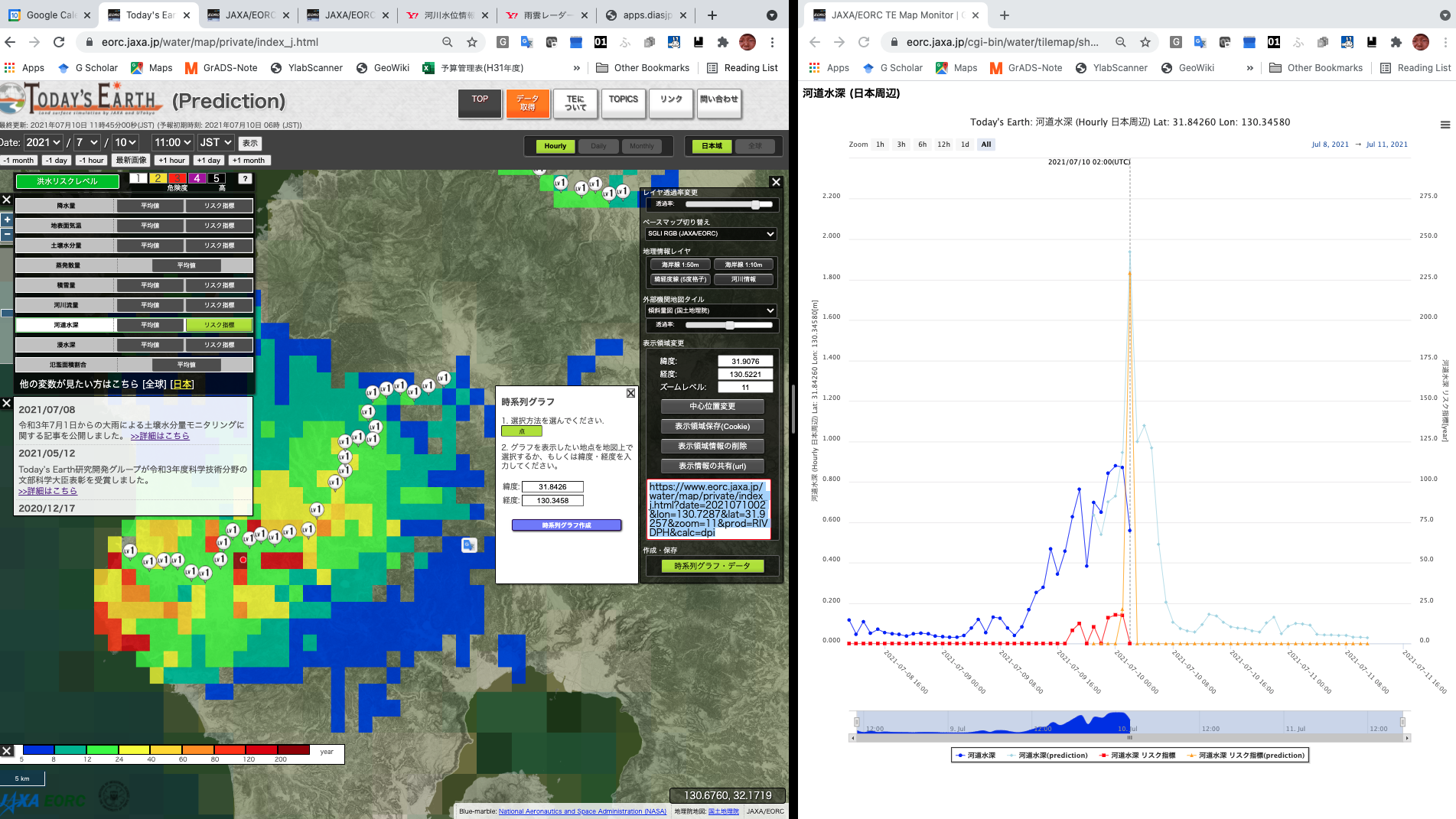Click 中心位置変更 button
The image size is (1456, 819).
712,406
